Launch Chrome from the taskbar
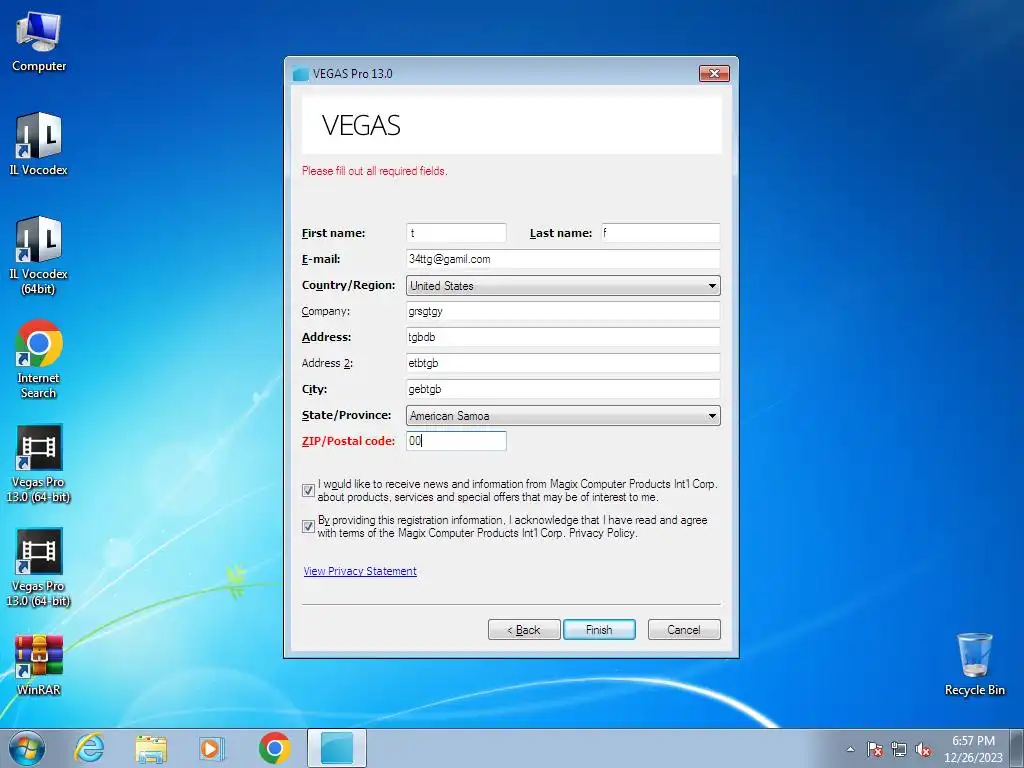 coord(274,748)
